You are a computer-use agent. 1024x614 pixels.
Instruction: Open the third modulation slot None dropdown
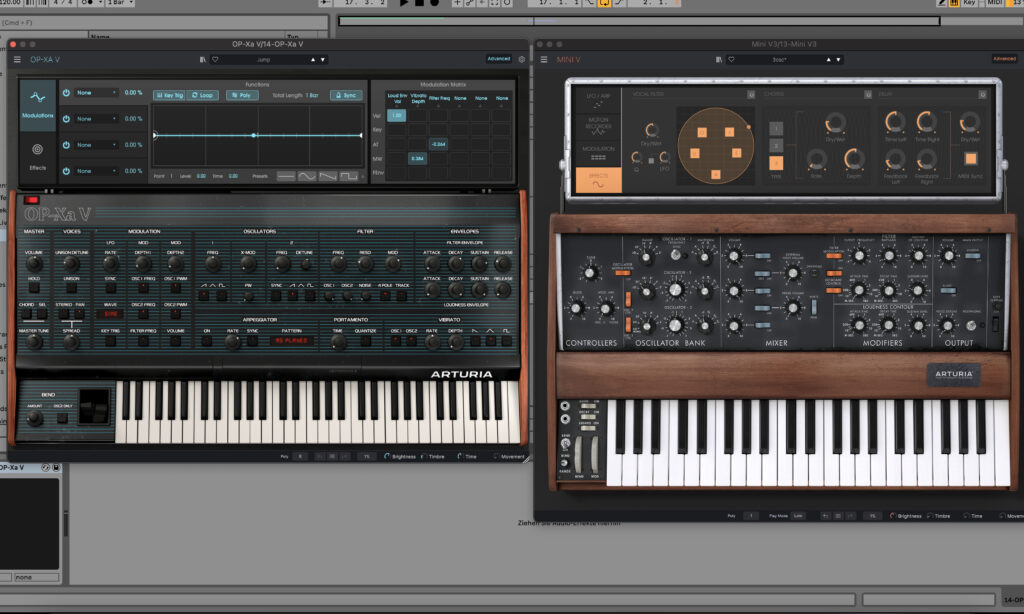pos(96,145)
